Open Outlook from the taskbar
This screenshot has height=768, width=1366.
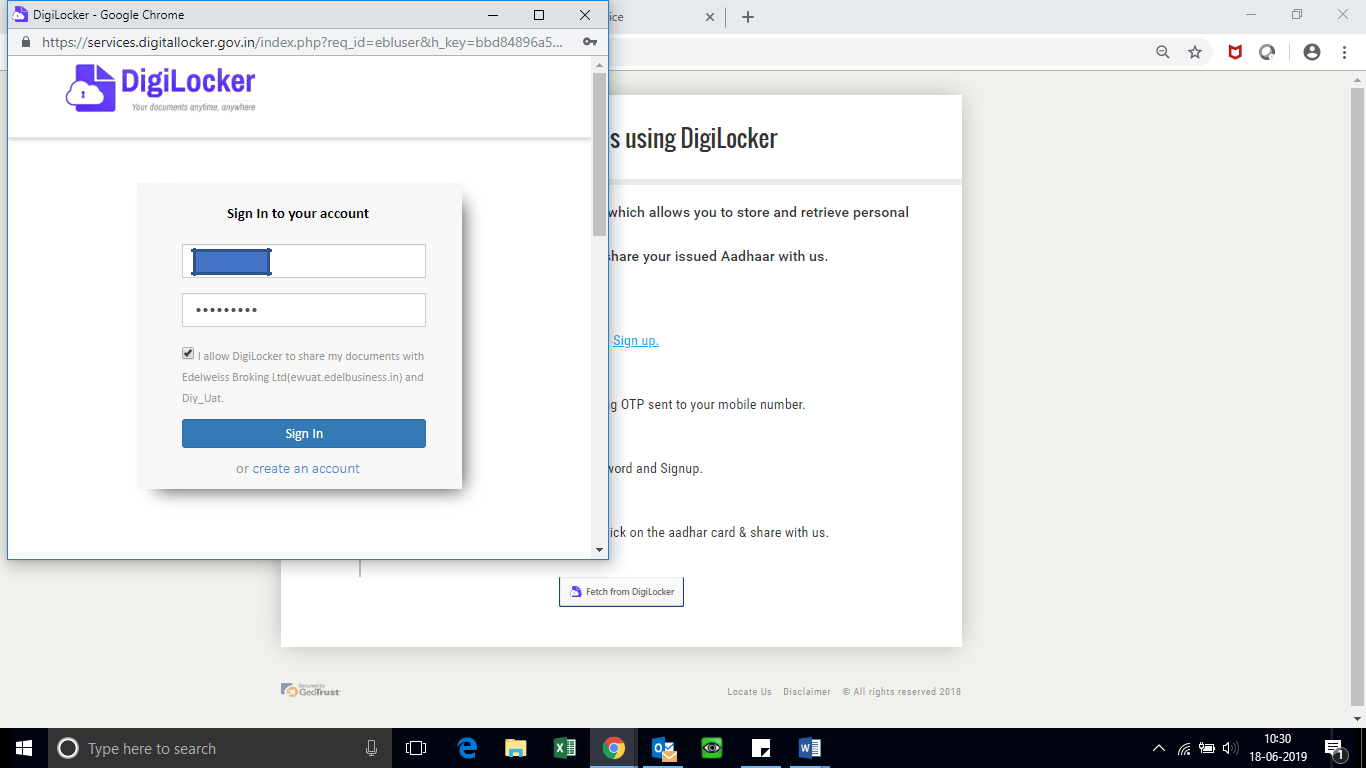click(663, 748)
